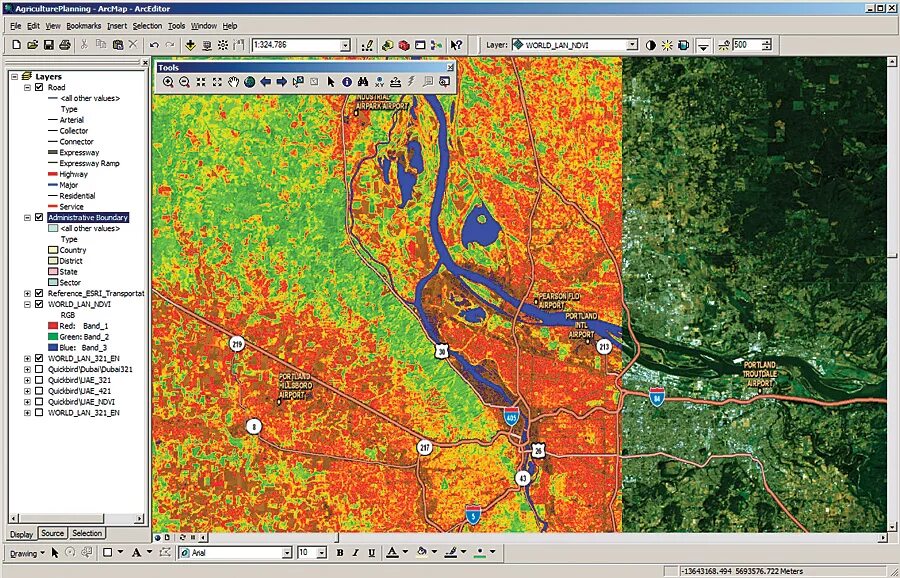This screenshot has width=900, height=578.
Task: Enable Quickbird\Dubai\Dubai321 layer
Action: [x=39, y=369]
